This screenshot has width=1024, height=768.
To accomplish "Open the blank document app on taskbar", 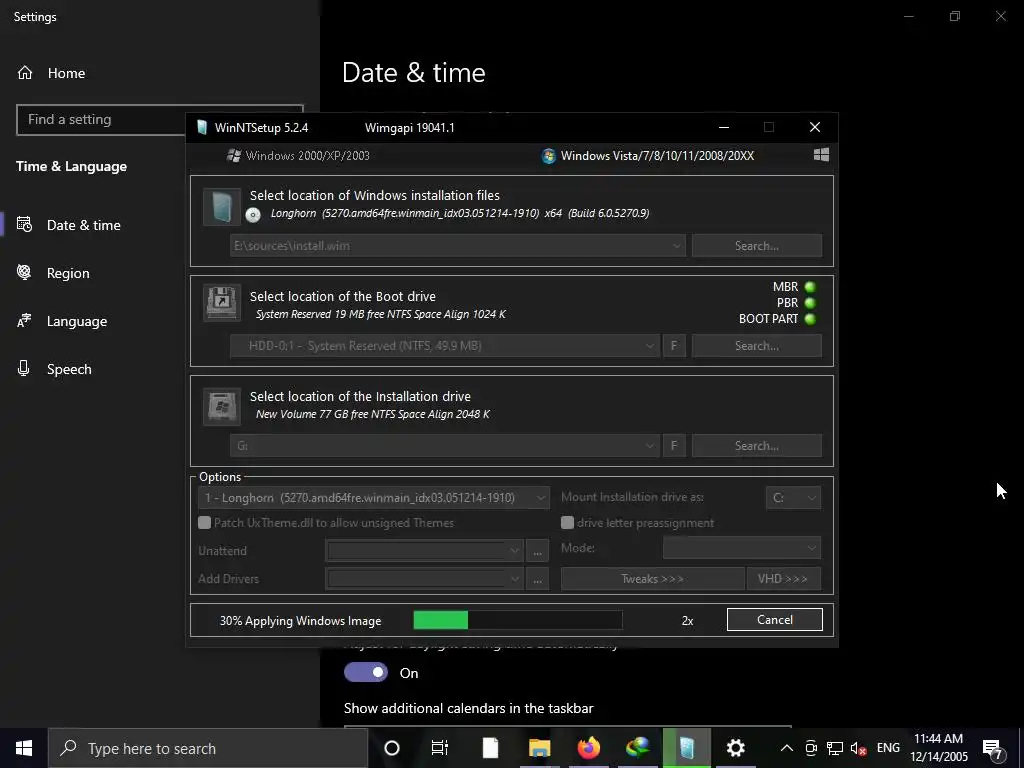I will coord(490,748).
